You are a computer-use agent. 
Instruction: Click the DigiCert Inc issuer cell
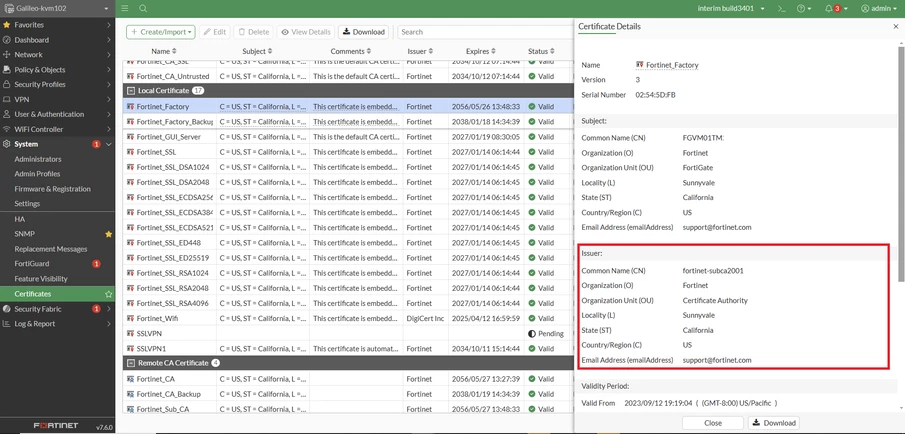pos(425,318)
